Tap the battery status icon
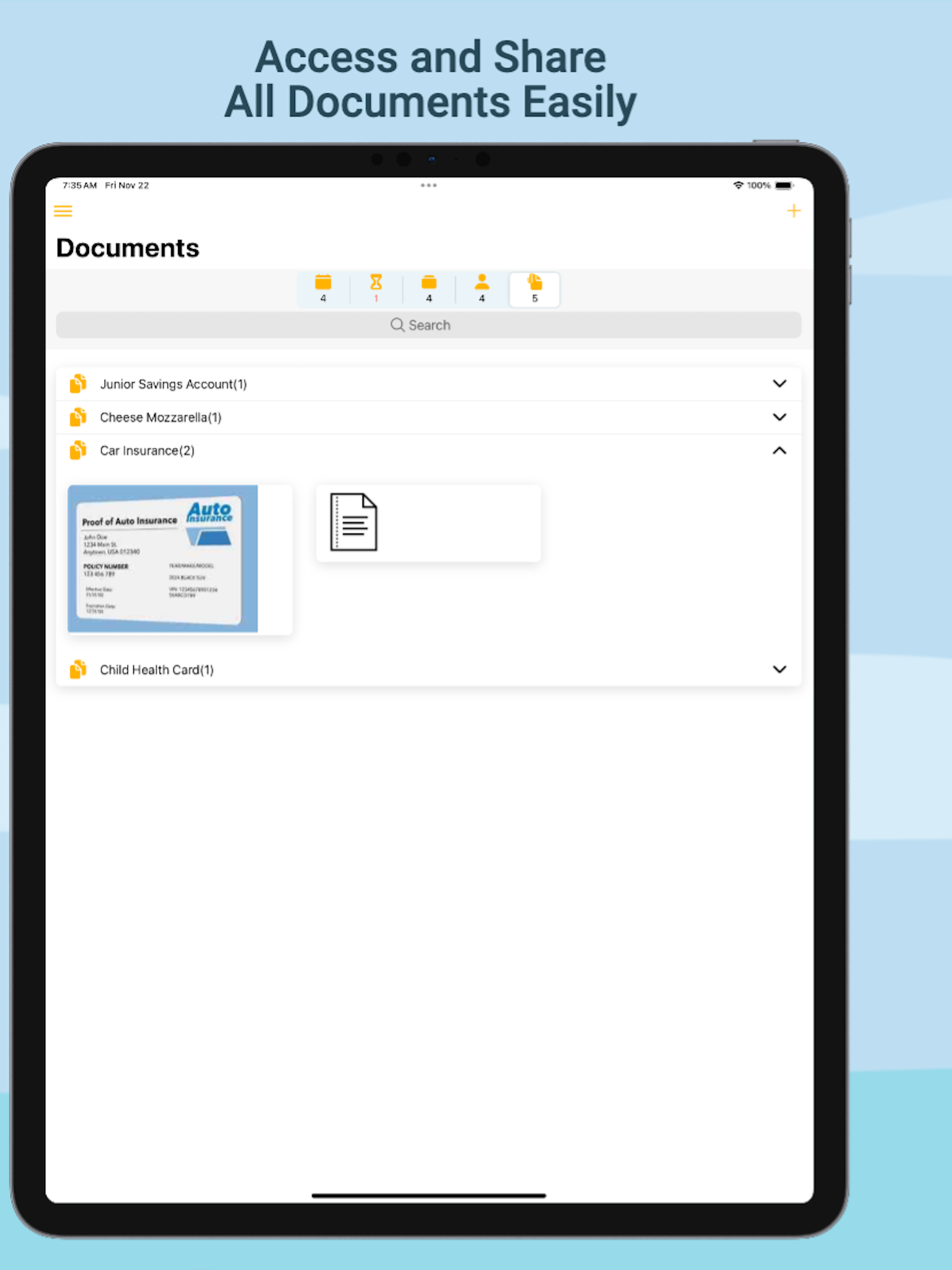This screenshot has height=1270, width=952. click(784, 186)
